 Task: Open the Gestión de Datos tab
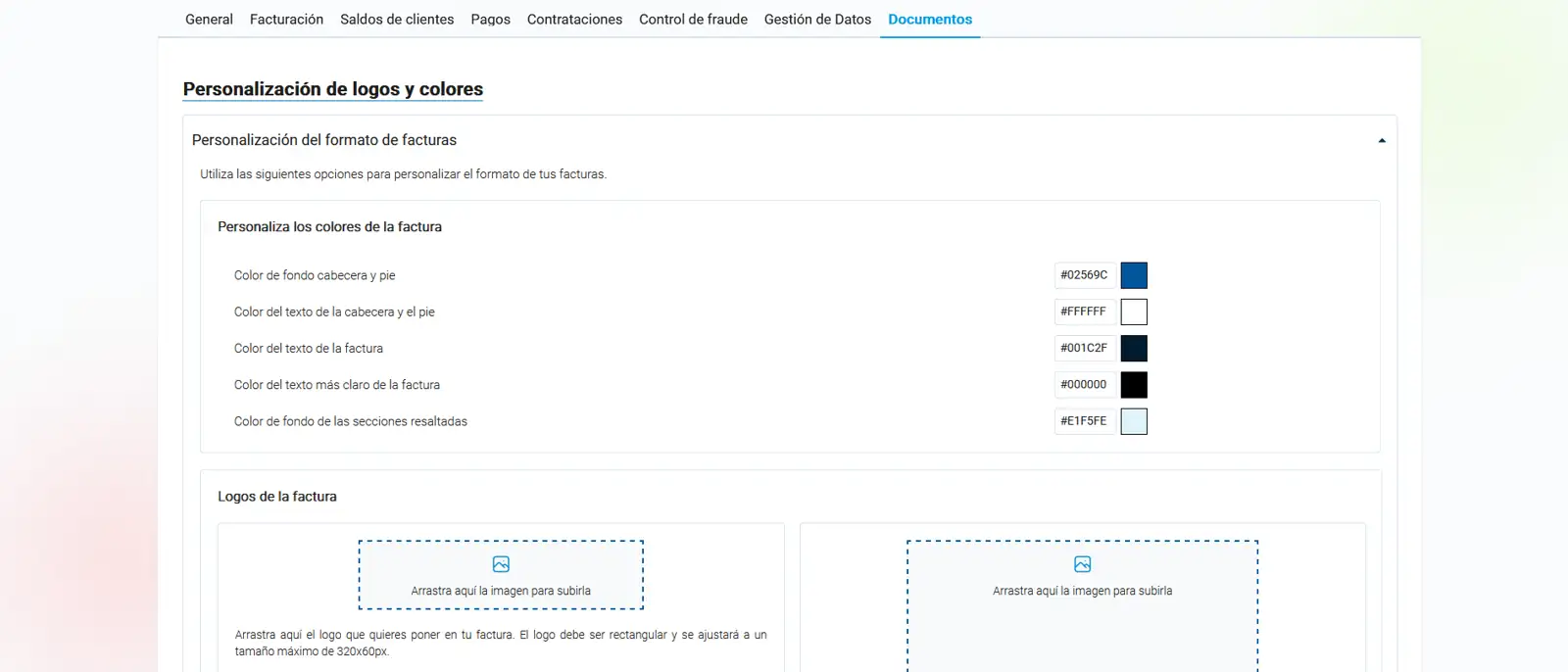[x=817, y=20]
